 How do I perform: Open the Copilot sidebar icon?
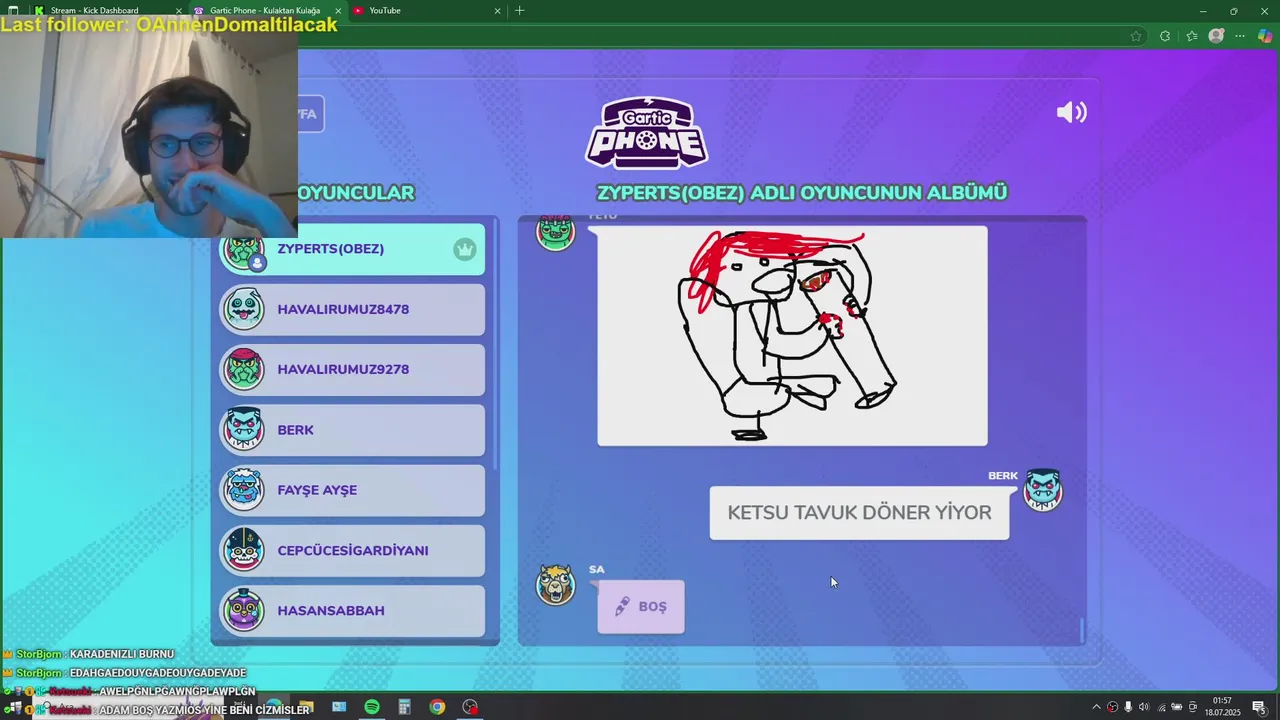click(x=1265, y=36)
